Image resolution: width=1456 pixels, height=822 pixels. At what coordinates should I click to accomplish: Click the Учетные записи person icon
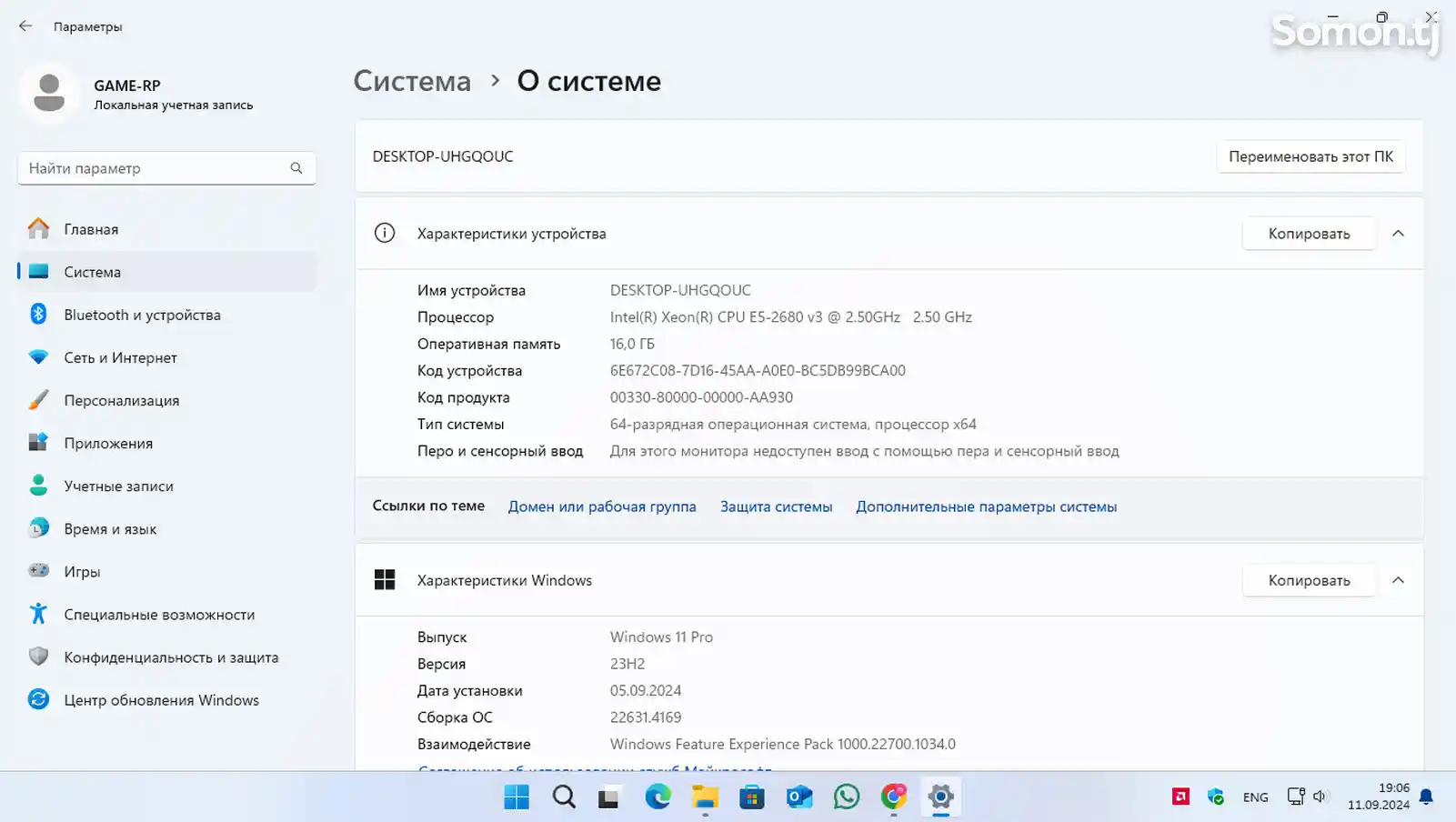click(38, 486)
